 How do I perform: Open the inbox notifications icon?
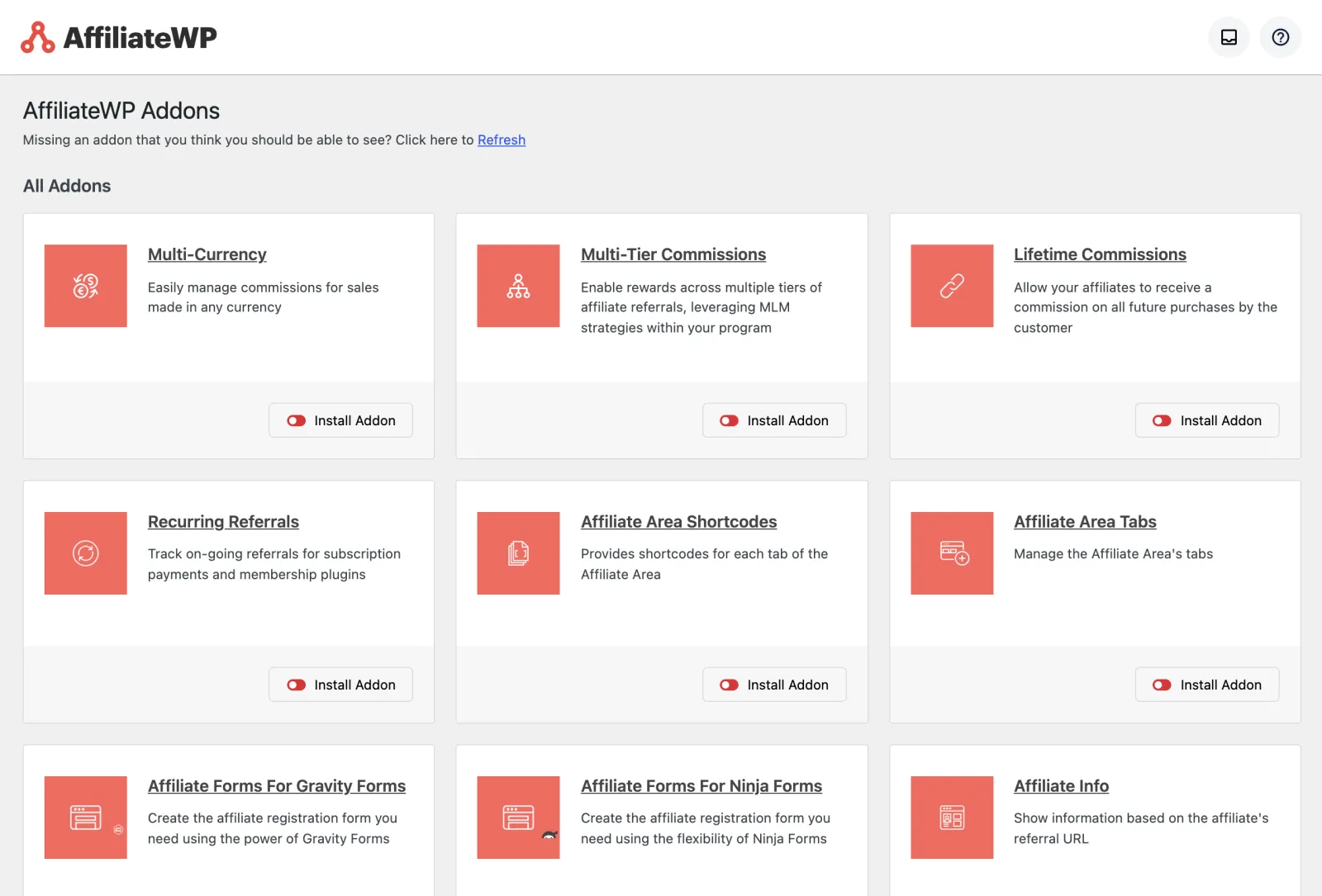coord(1229,37)
